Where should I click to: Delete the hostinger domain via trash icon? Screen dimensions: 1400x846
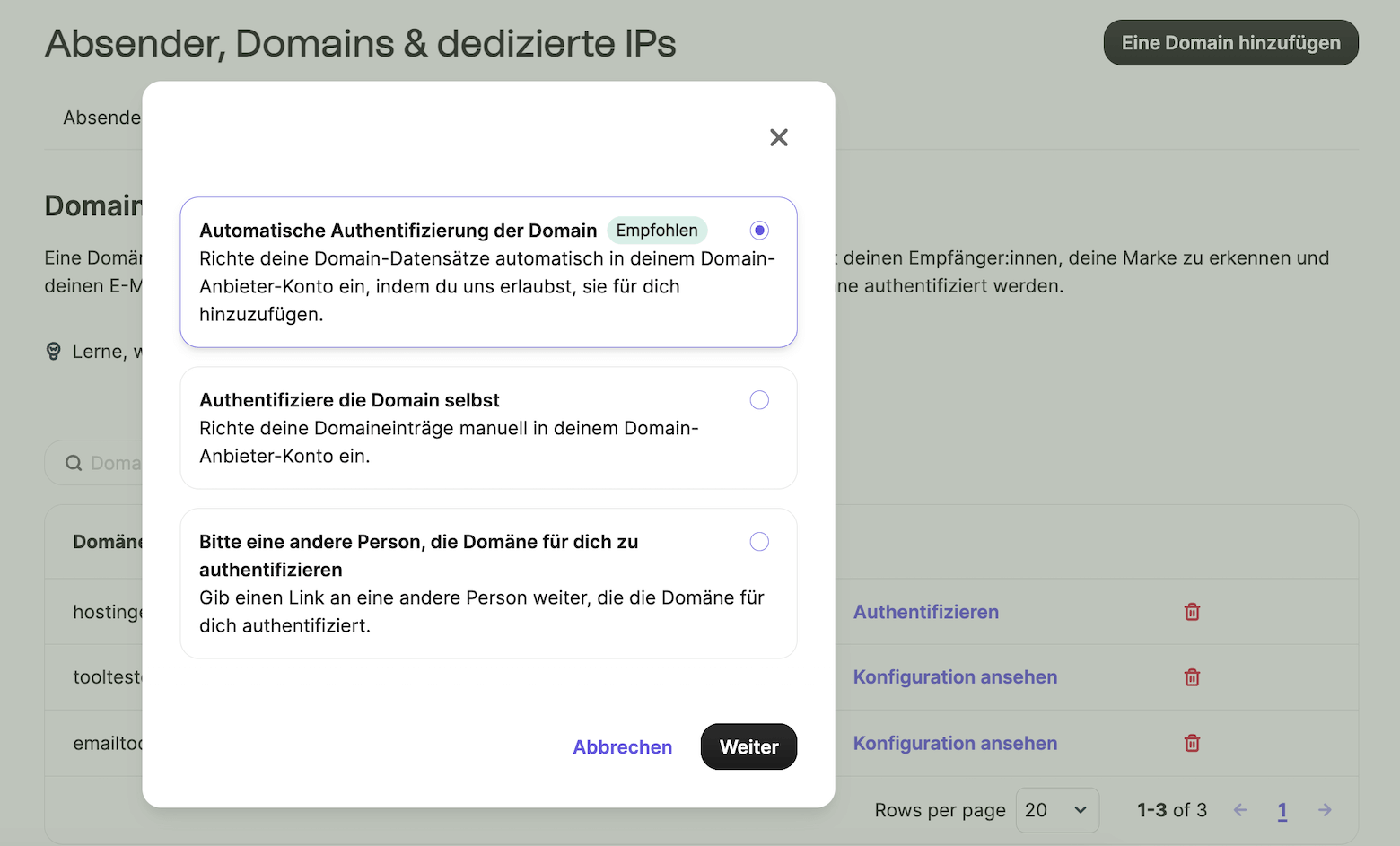click(1192, 611)
